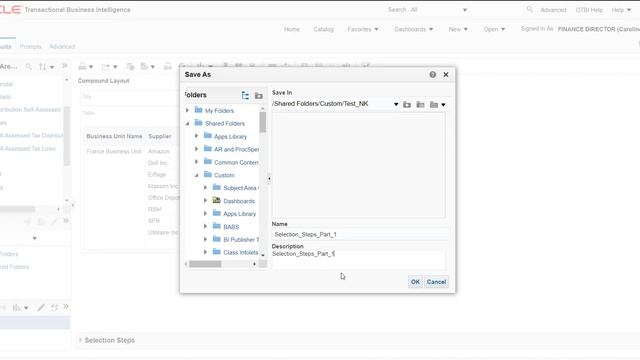Viewport: 640px width, 360px height.
Task: Open the header Help menu
Action: [621, 10]
